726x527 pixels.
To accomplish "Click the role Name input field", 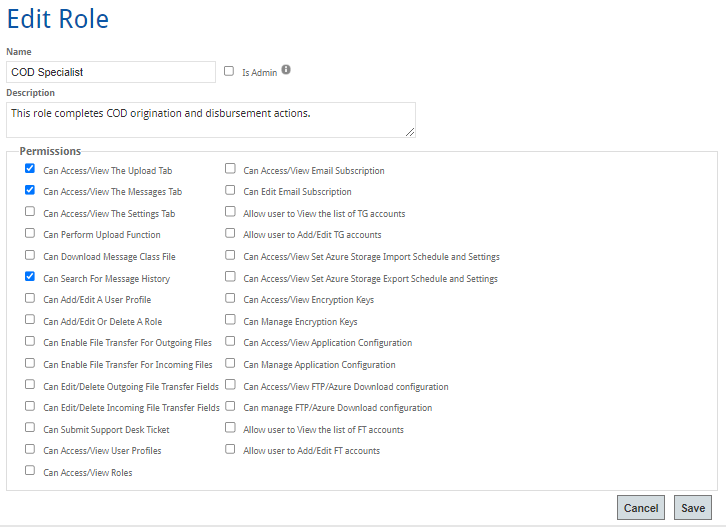I will 111,72.
